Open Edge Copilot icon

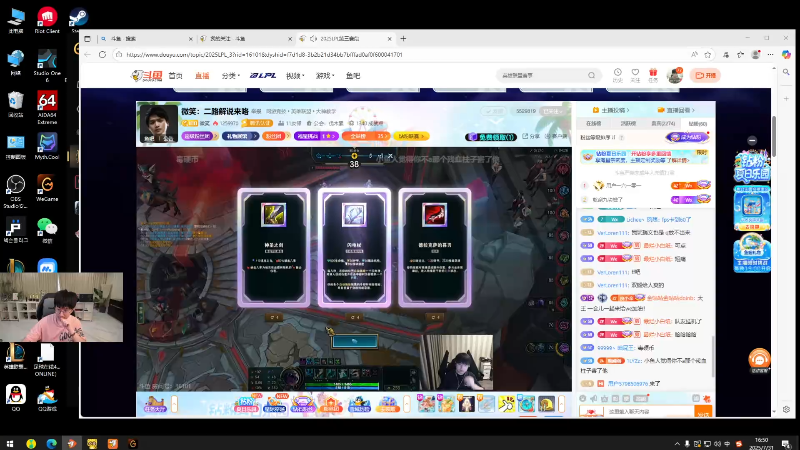[x=786, y=55]
